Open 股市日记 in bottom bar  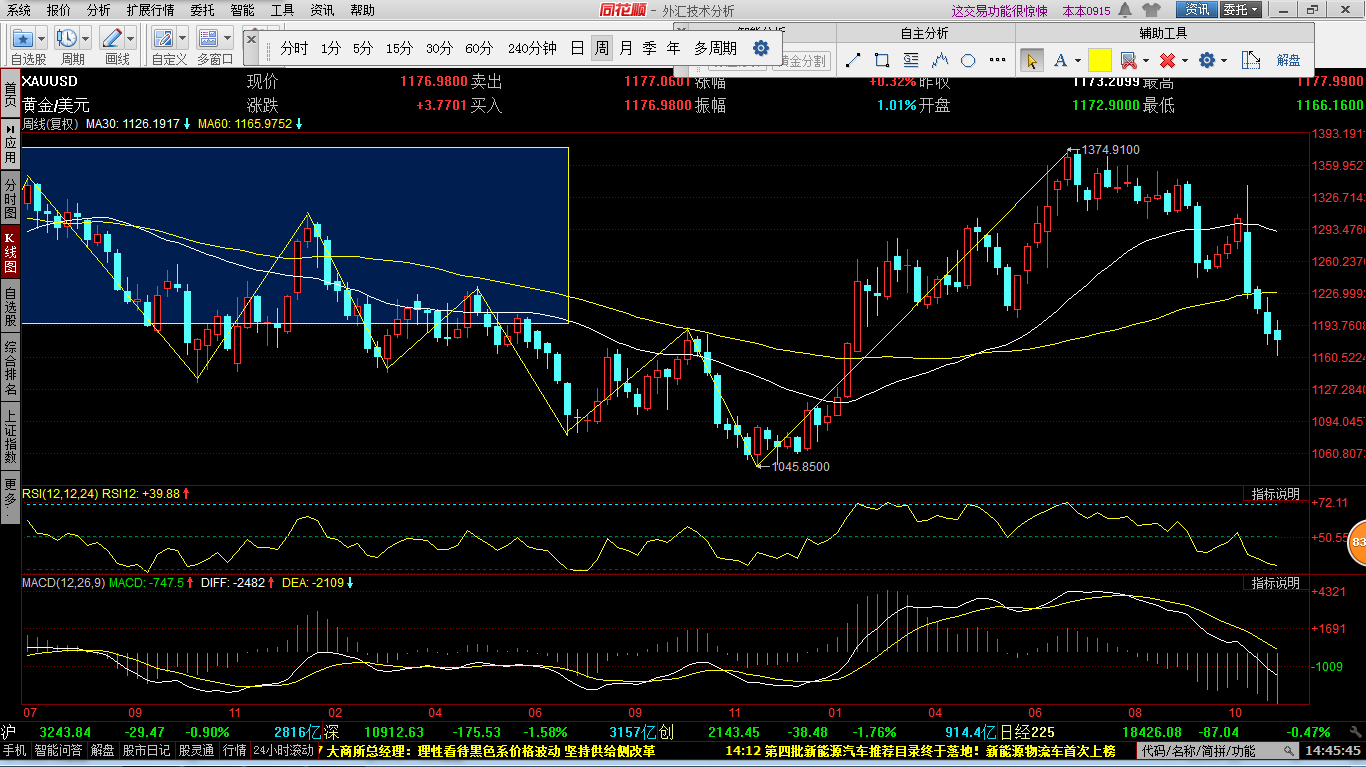(x=148, y=750)
